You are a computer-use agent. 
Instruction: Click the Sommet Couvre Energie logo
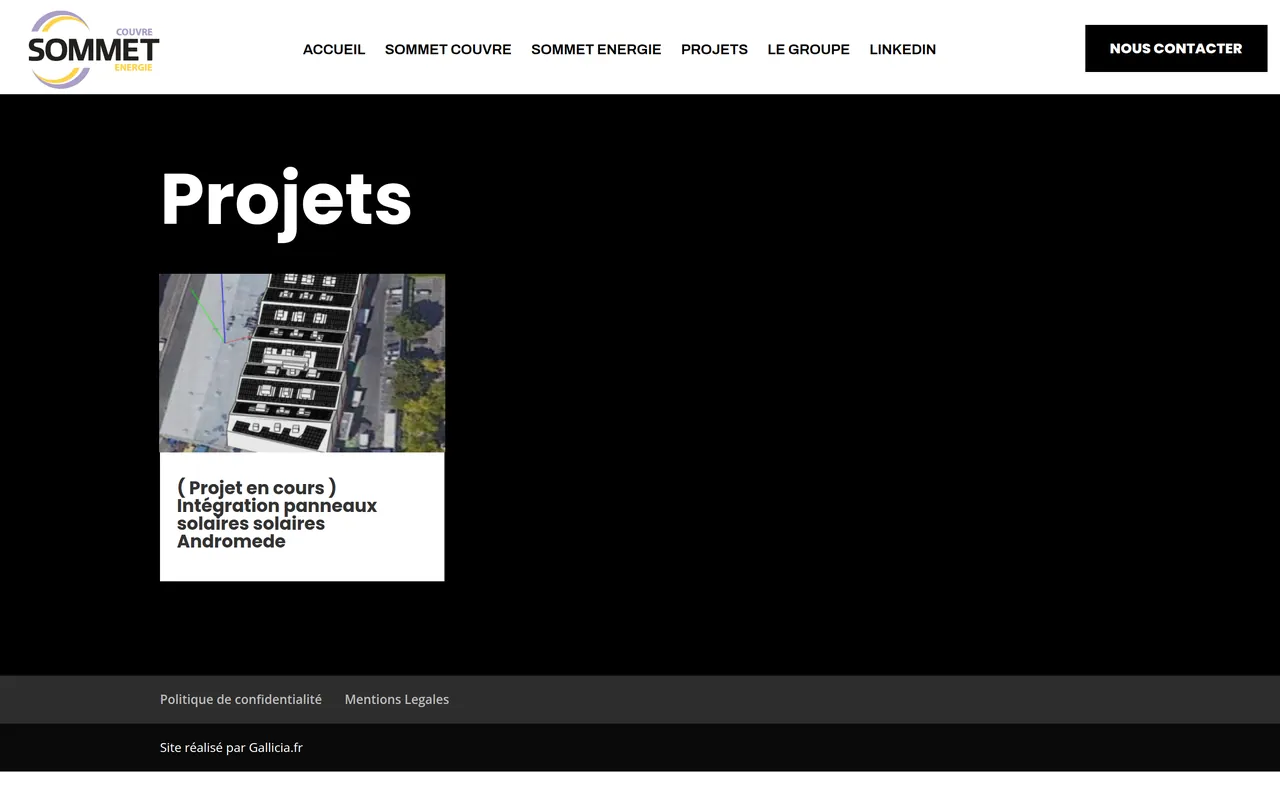[94, 49]
